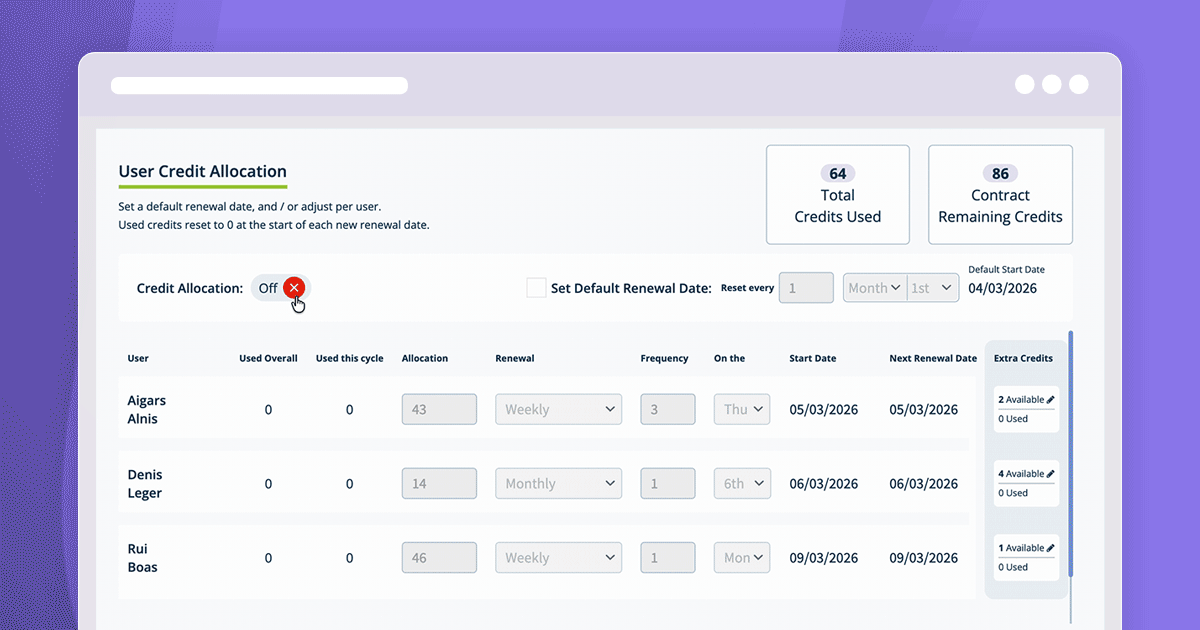Click the Renewal column header
1200x630 pixels.
point(515,358)
